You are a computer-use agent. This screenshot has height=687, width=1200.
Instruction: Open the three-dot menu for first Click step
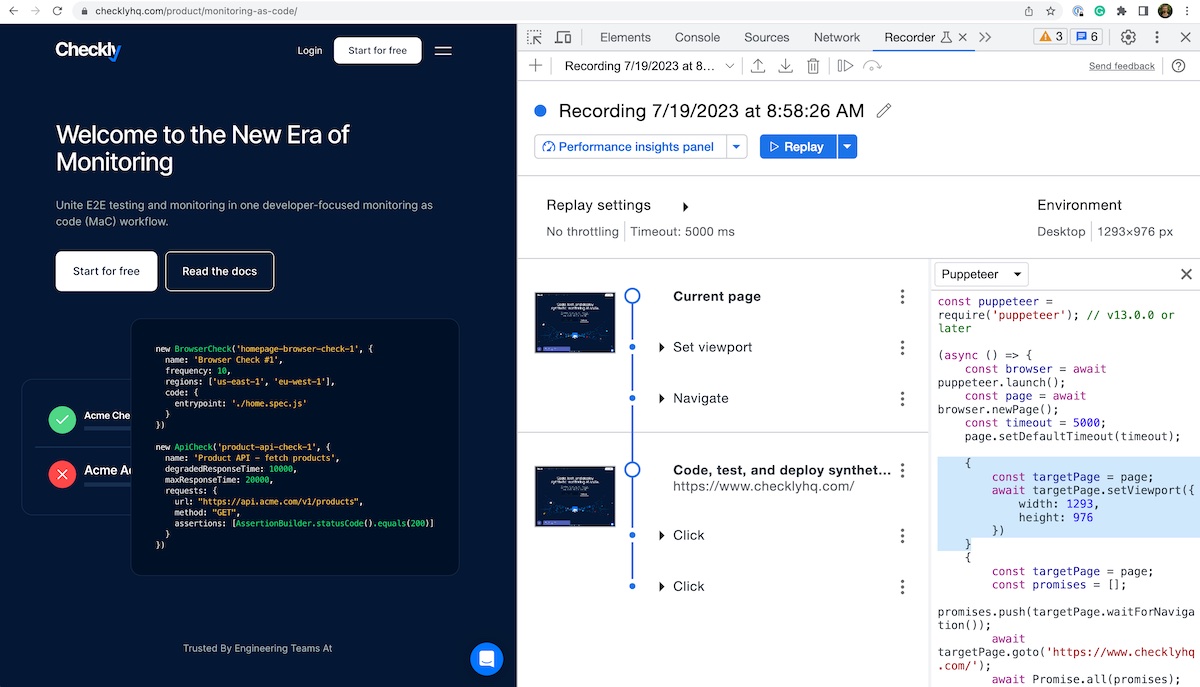[902, 536]
